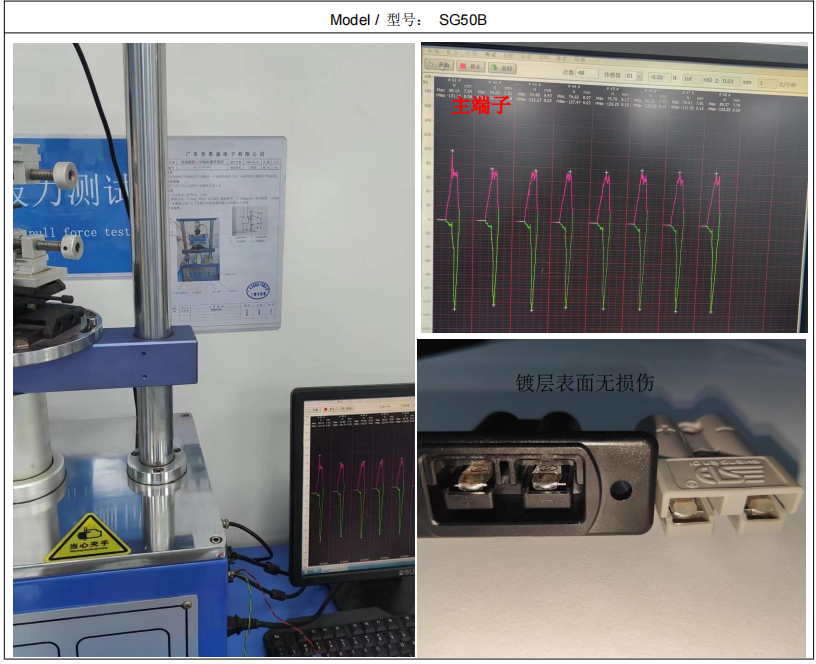This screenshot has width=816, height=664.
Task: Click the yellow 当心夹手 warning sticker
Action: tap(87, 539)
